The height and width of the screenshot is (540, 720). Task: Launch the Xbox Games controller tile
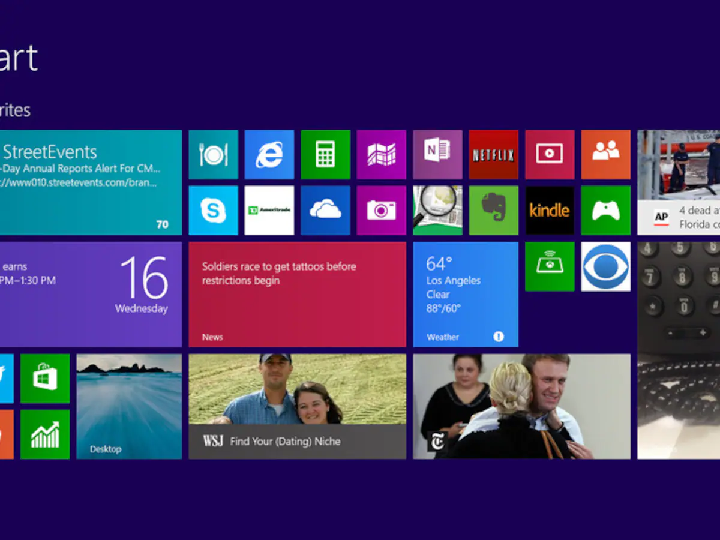pyautogui.click(x=605, y=210)
